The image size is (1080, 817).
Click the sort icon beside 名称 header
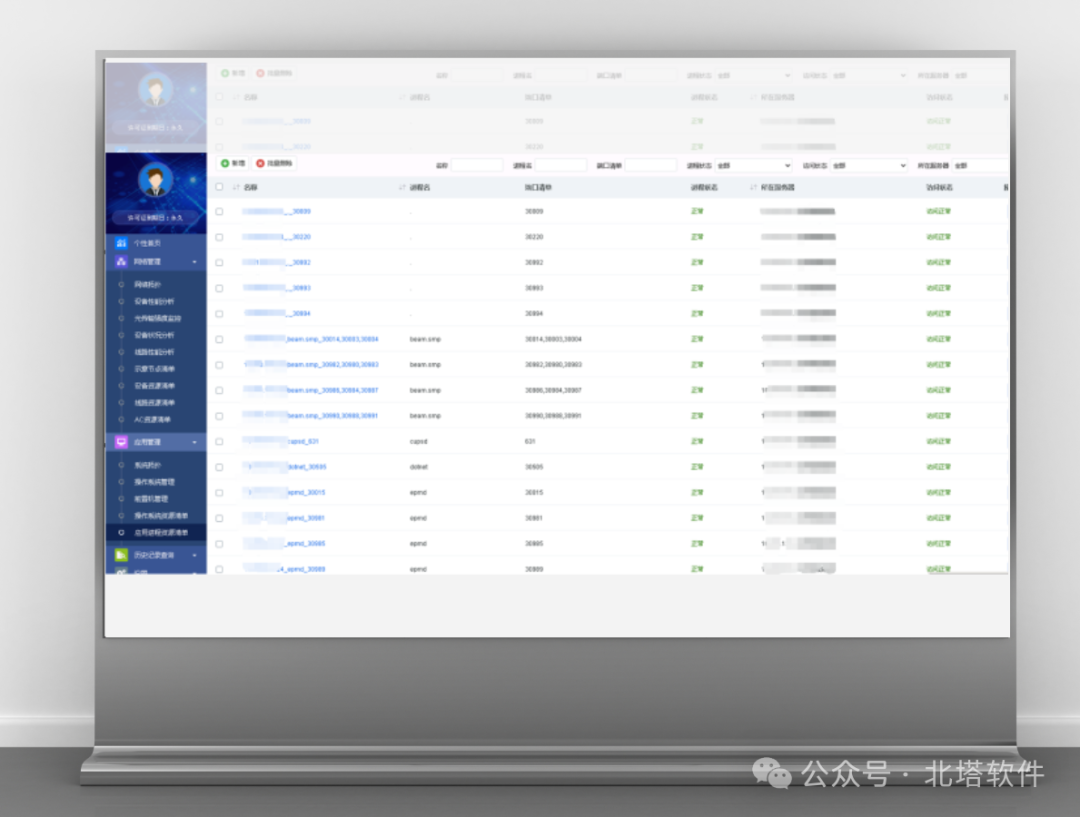click(236, 187)
